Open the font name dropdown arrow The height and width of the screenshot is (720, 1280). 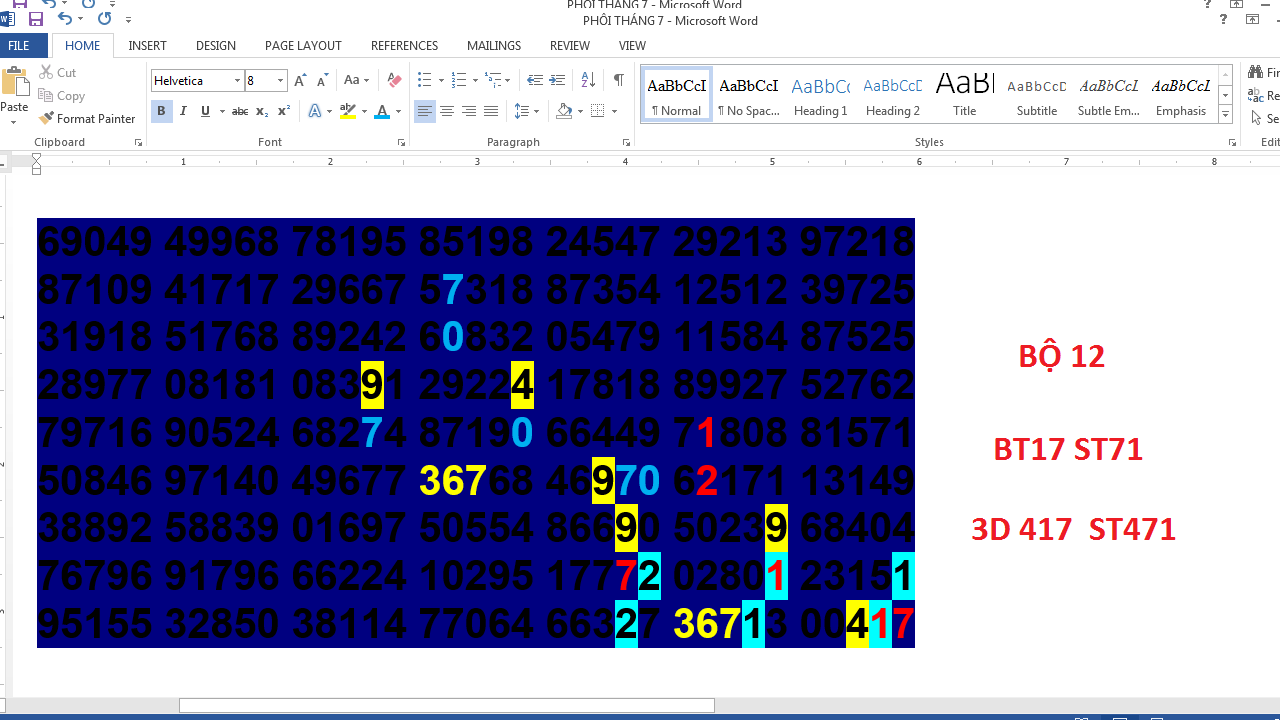(237, 81)
